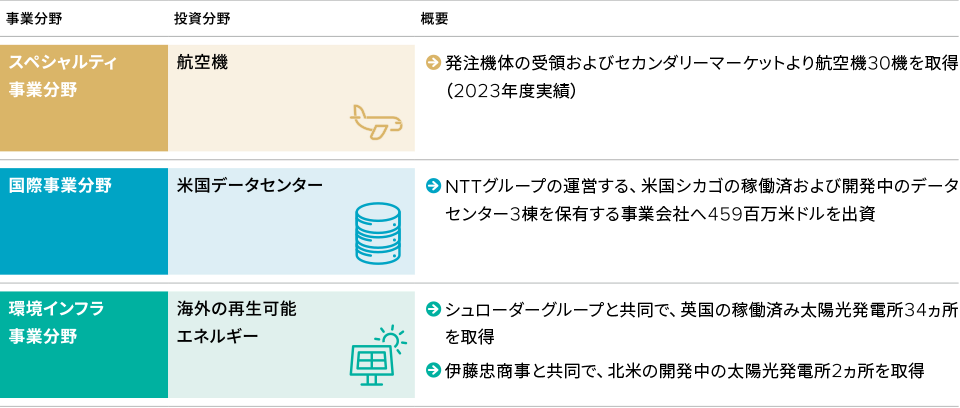The height and width of the screenshot is (408, 960).
Task: Click the green 環境インフラ事業分野 cell
Action: (x=84, y=344)
